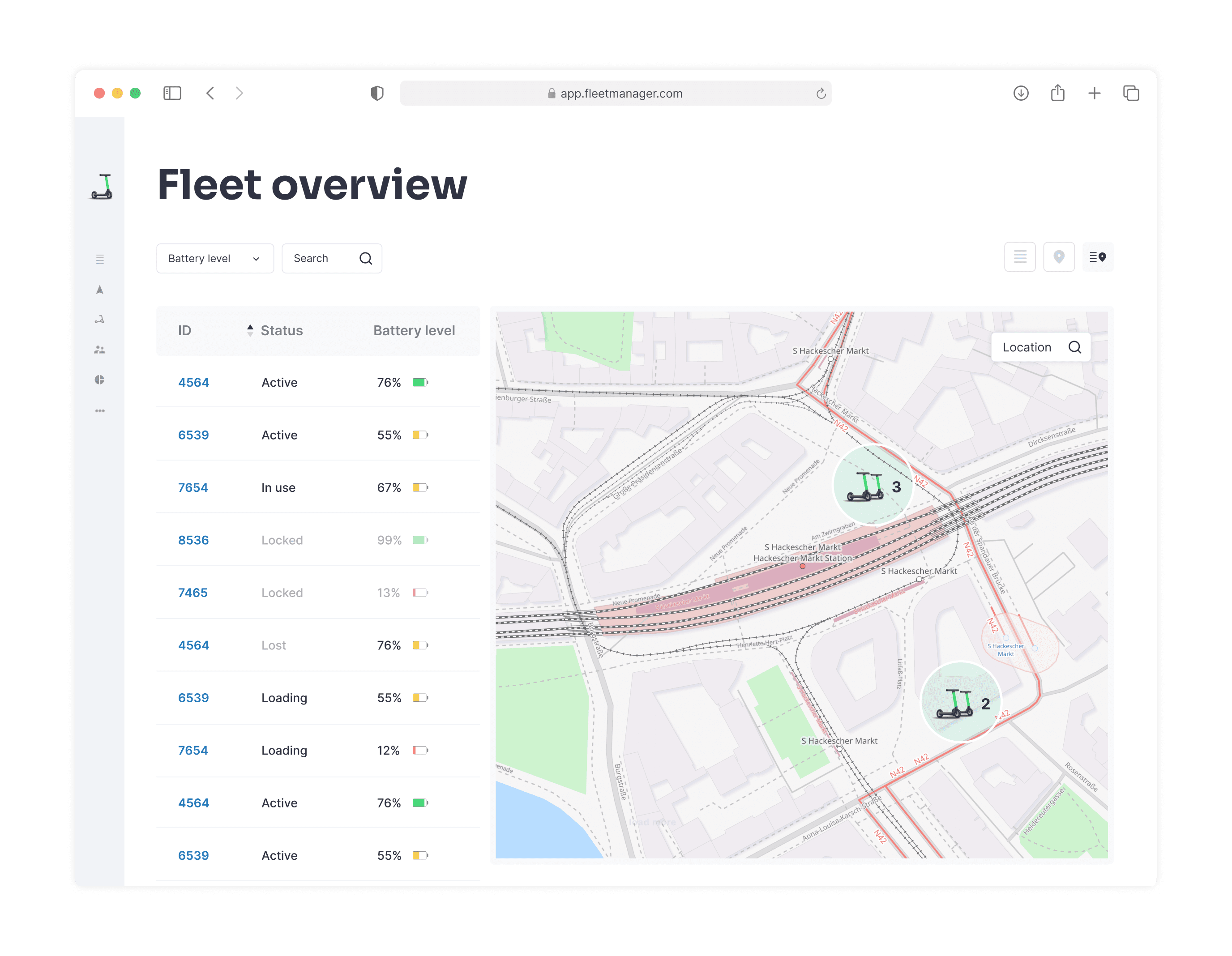Viewport: 1232px width, 956px height.
Task: Click the Battery level column header
Action: pyautogui.click(x=414, y=330)
